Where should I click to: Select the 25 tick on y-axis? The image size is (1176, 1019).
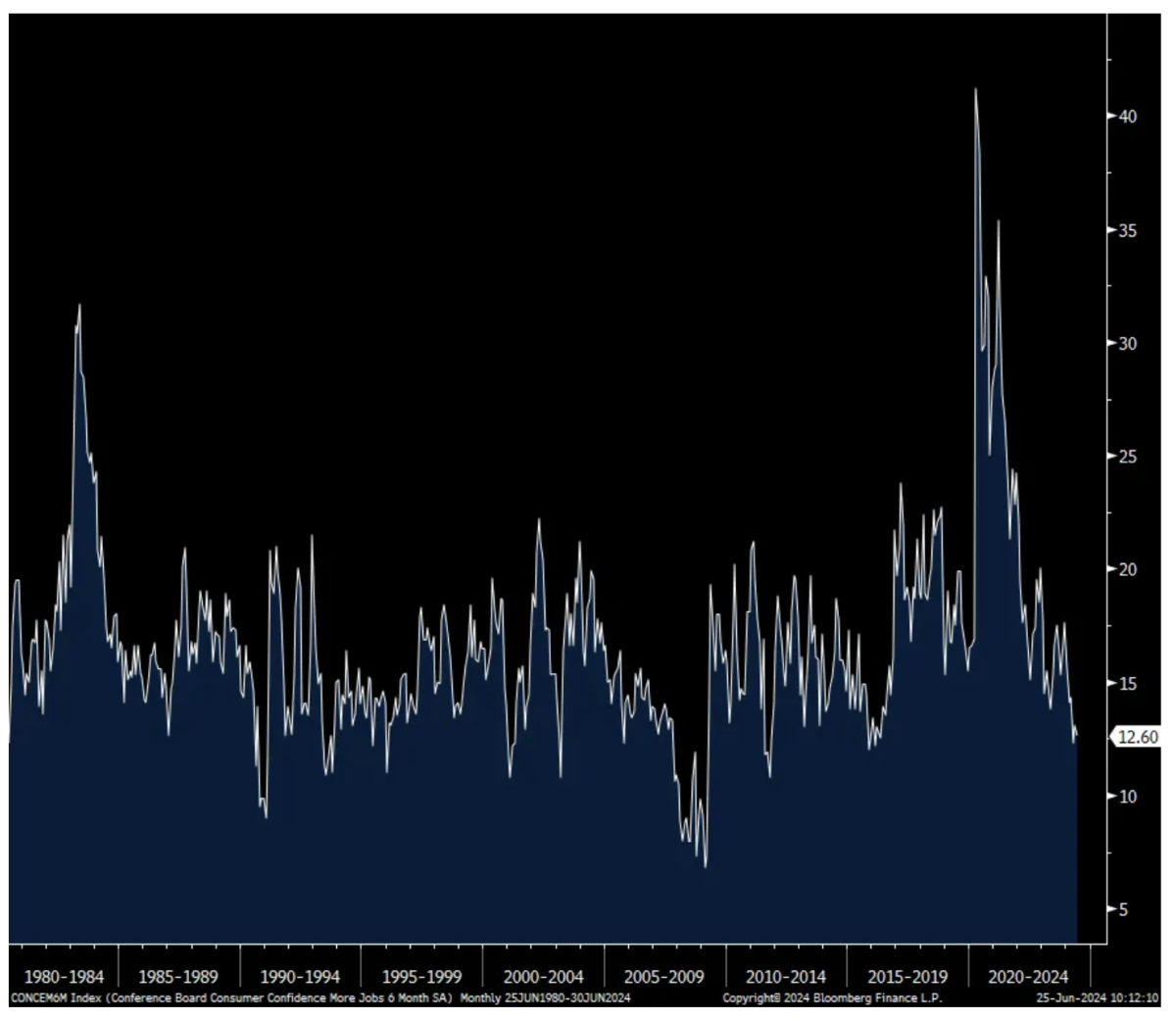pyautogui.click(x=1127, y=457)
